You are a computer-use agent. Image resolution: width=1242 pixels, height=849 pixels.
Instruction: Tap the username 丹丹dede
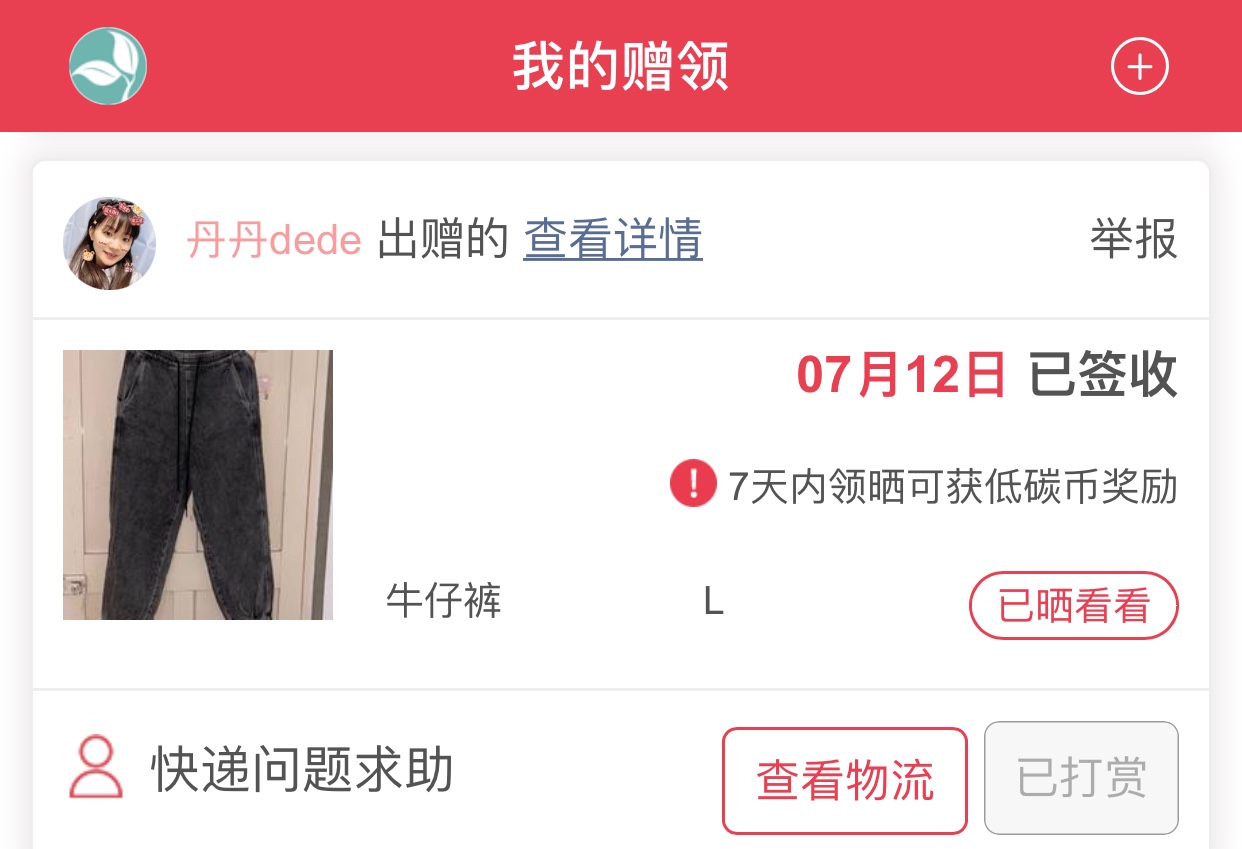click(x=274, y=241)
